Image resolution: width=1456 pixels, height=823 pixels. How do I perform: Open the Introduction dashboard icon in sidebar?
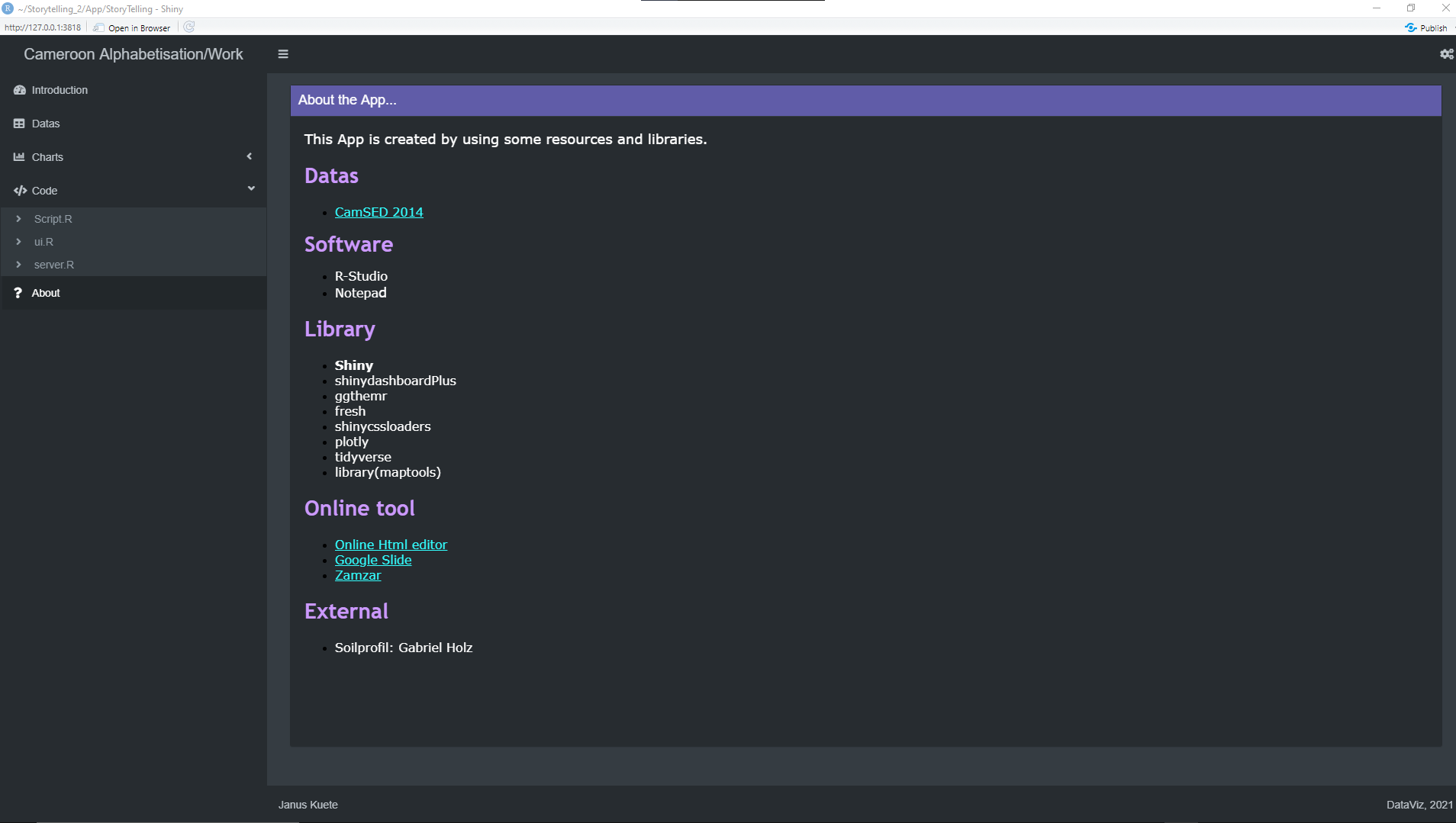pos(20,90)
